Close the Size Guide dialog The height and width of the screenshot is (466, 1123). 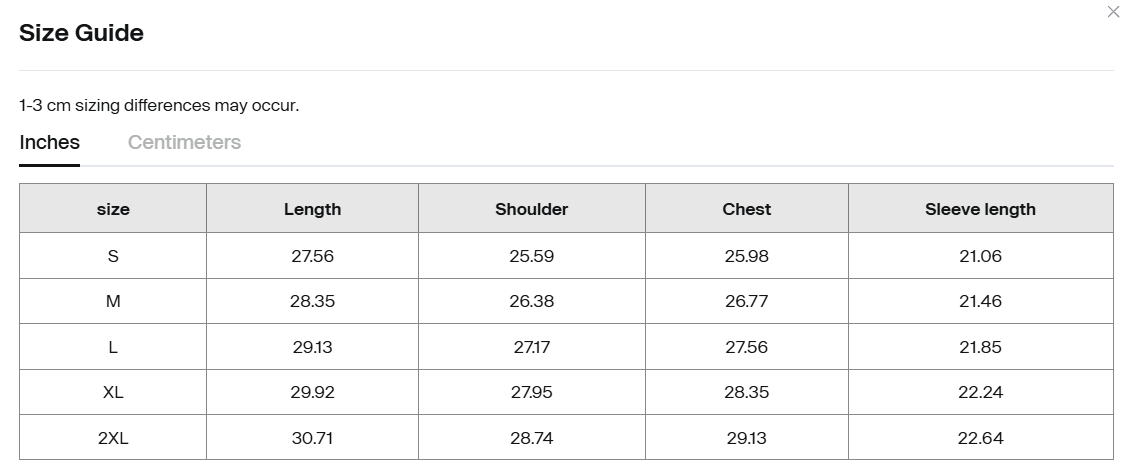[1113, 12]
